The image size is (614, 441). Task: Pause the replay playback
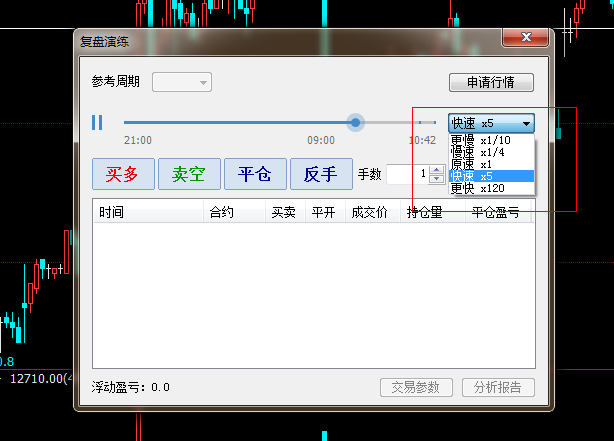[97, 123]
